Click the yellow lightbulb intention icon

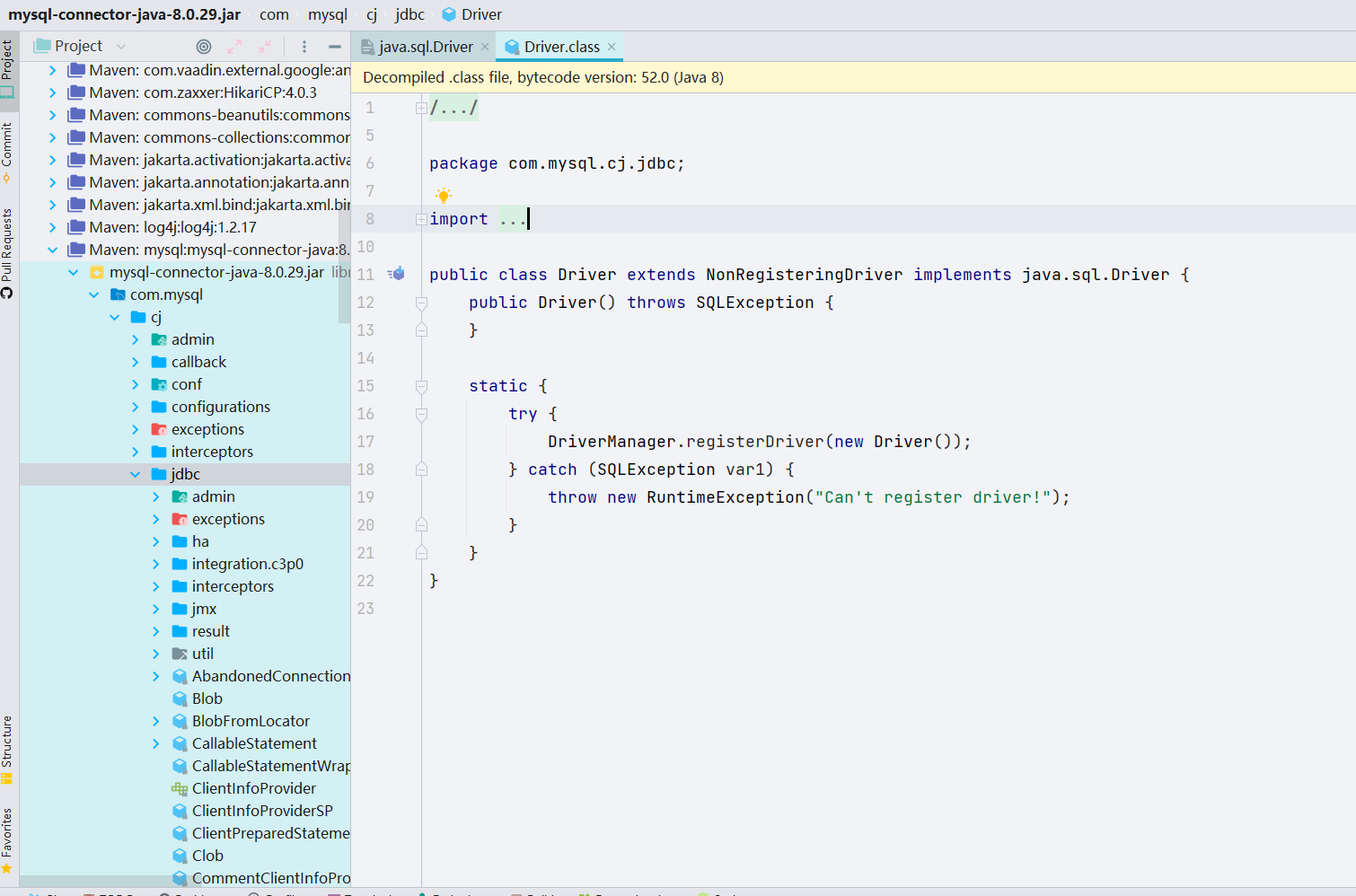(x=443, y=195)
